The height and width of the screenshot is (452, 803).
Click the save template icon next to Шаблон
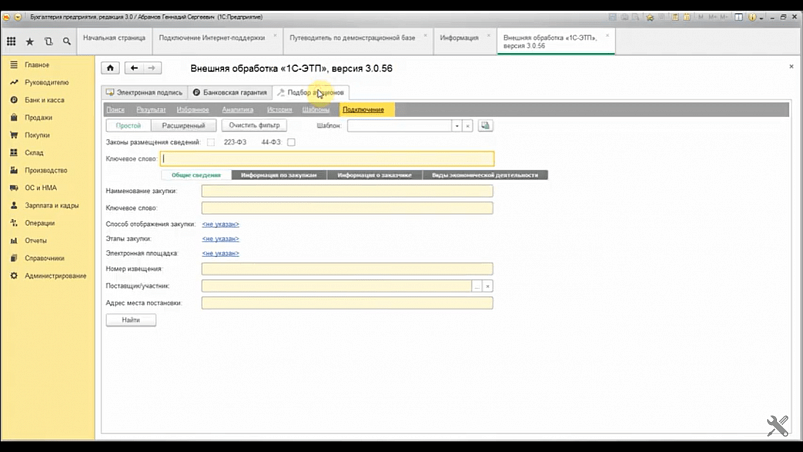click(x=486, y=126)
